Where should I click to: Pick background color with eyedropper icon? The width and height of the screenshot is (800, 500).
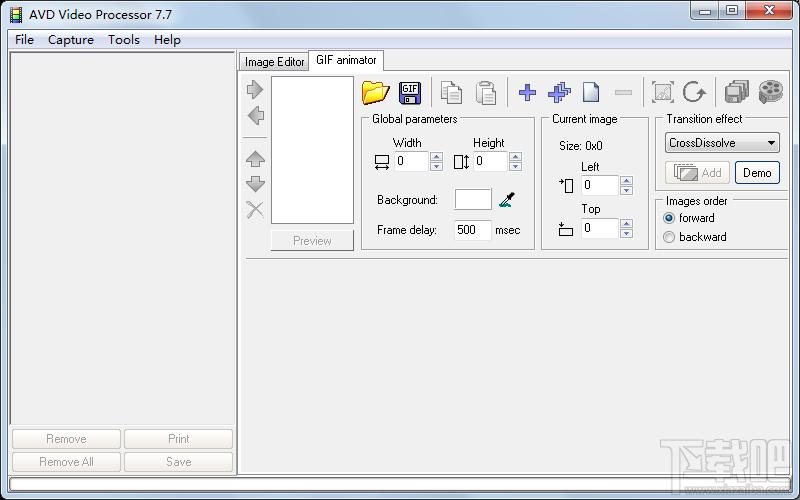click(x=507, y=199)
